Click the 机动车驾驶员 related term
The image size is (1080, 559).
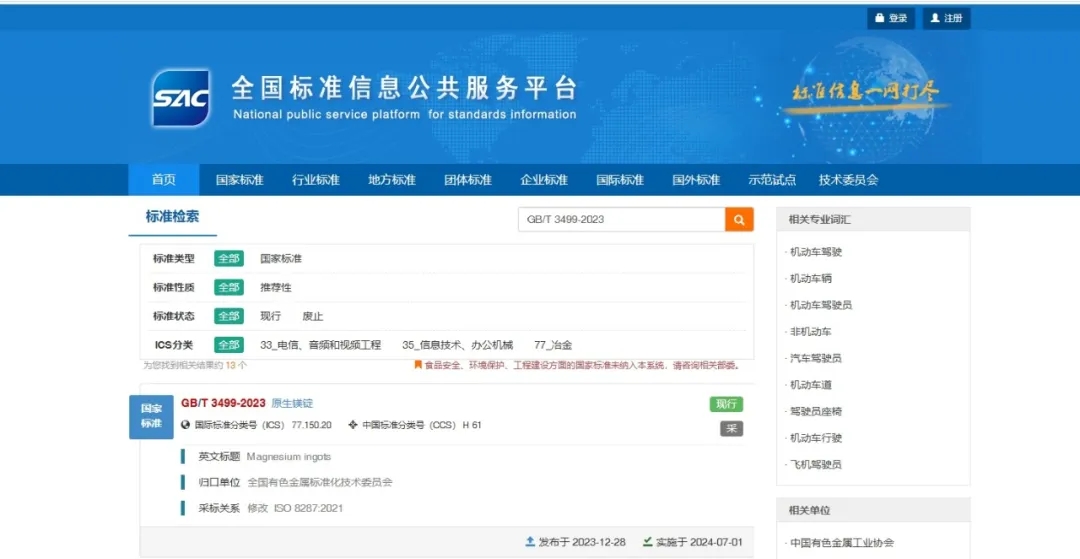tap(821, 305)
